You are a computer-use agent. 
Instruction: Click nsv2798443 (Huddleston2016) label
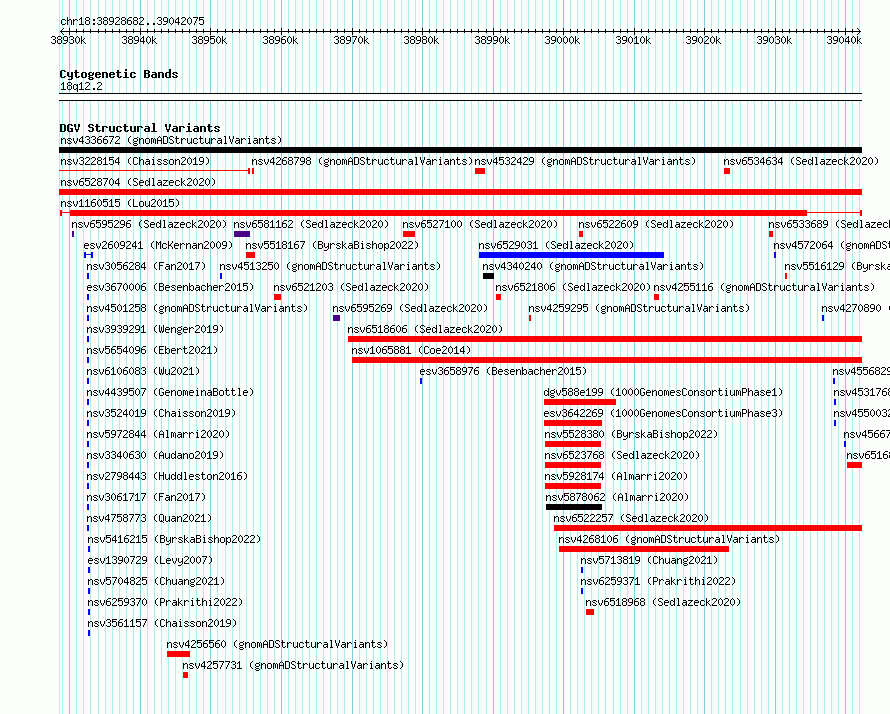point(167,476)
